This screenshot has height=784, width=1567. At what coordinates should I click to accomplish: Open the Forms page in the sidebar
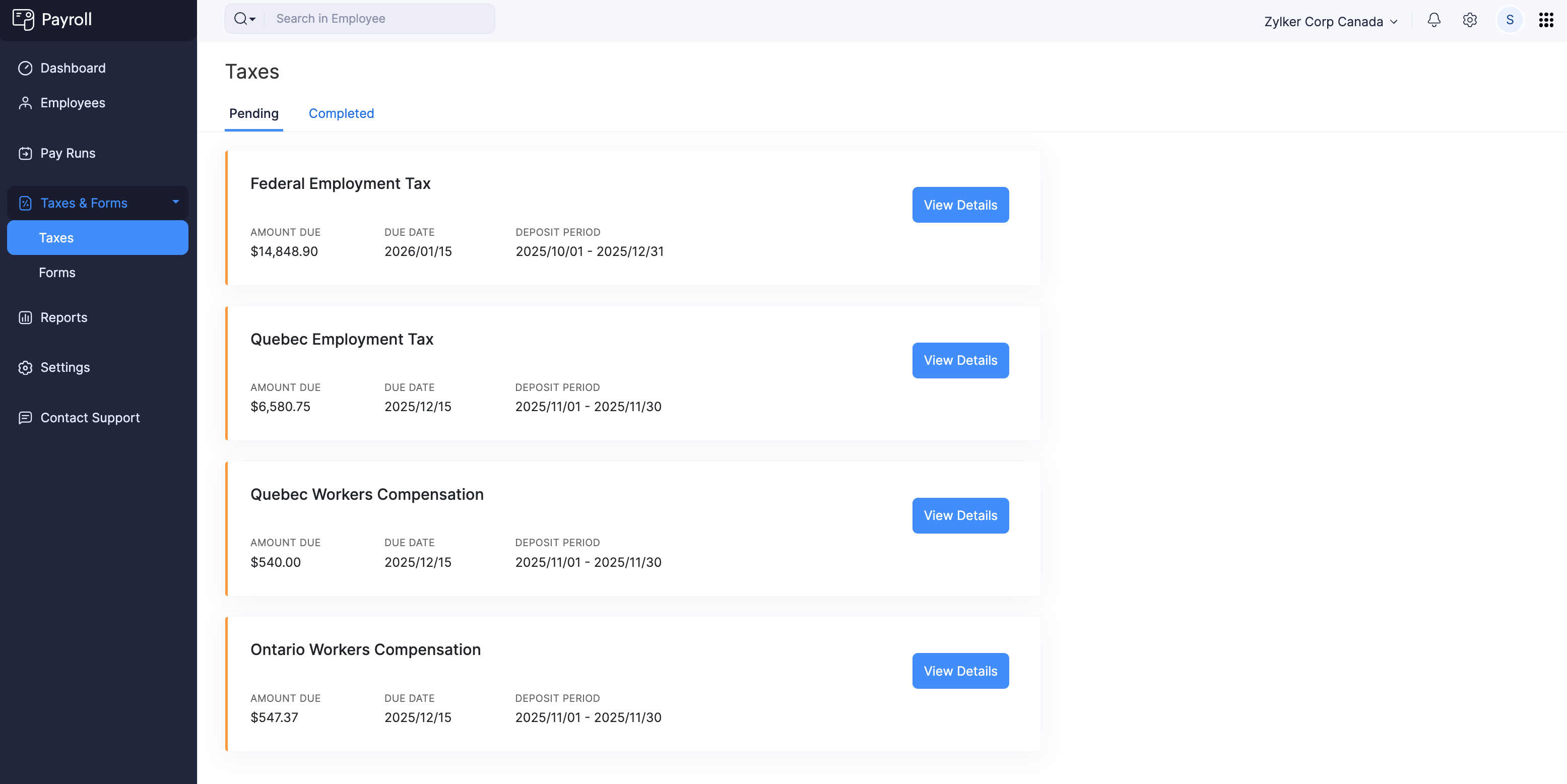tap(56, 273)
